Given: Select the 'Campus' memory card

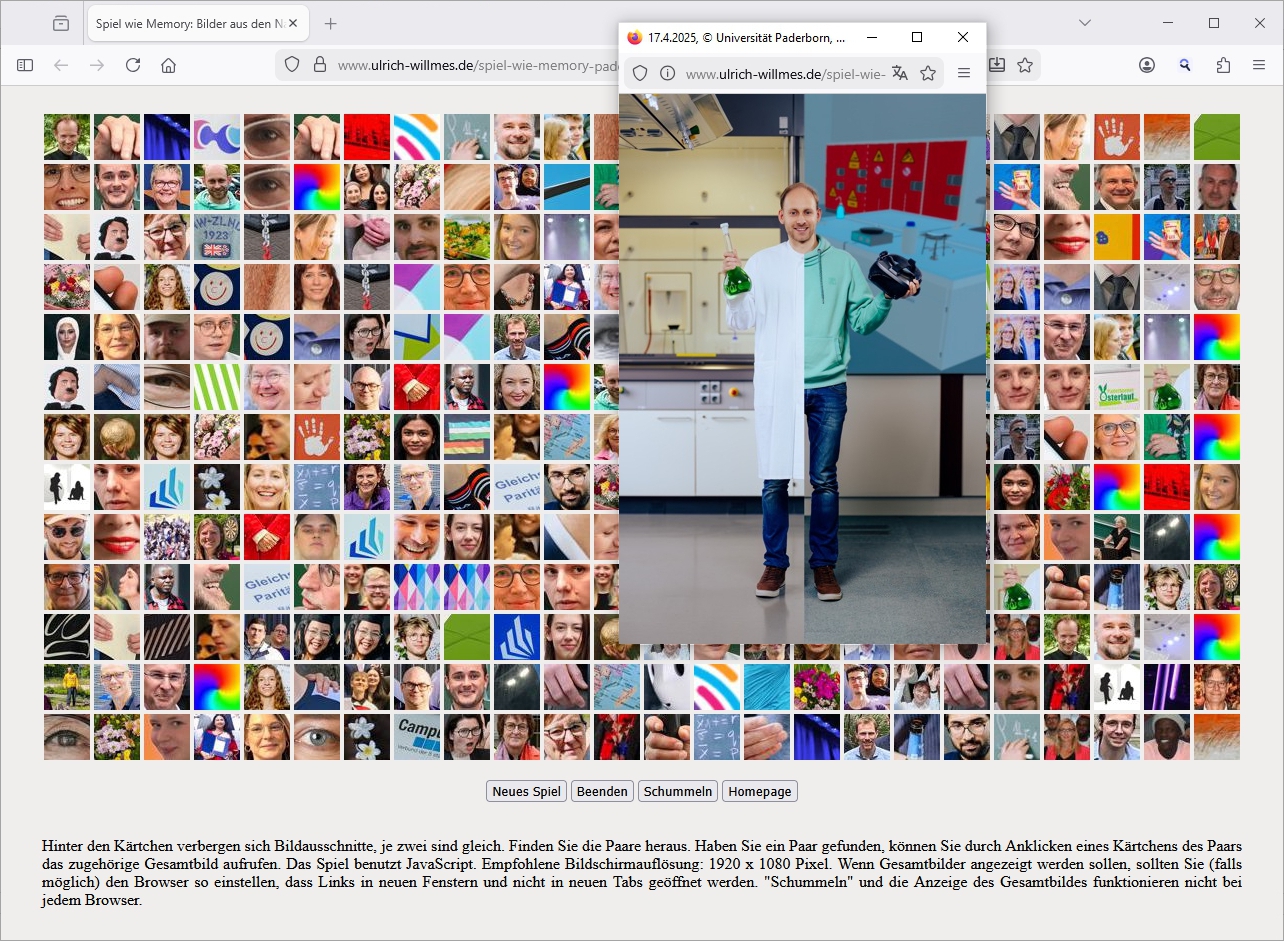Looking at the screenshot, I should coord(417,737).
